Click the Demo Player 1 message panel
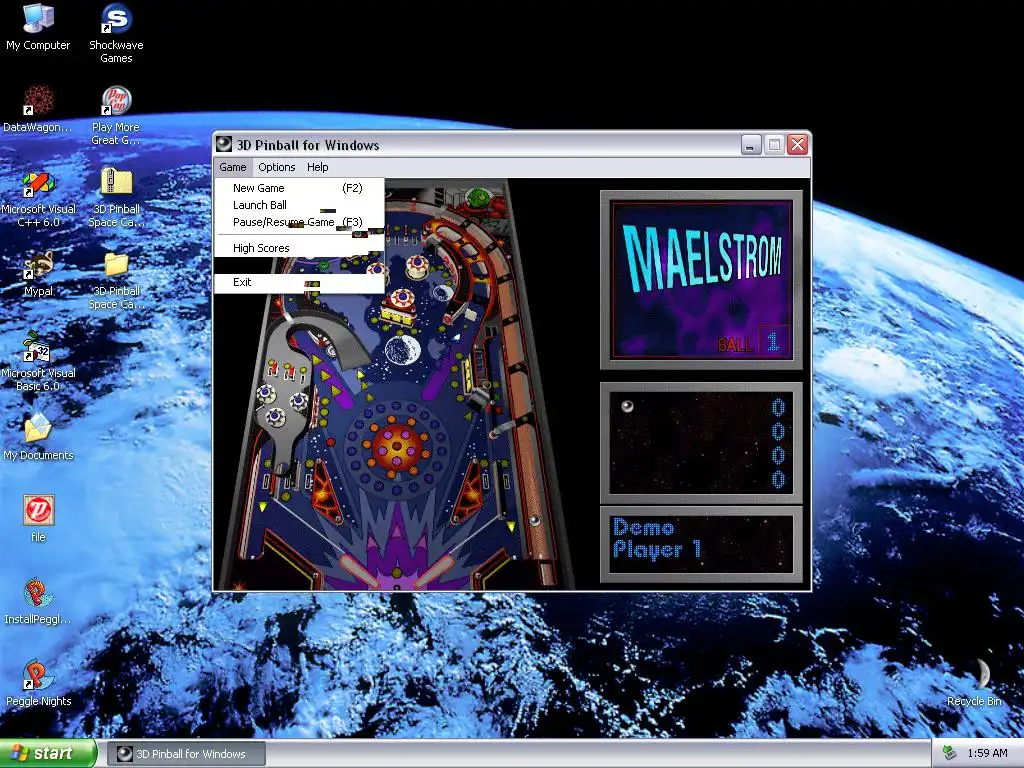This screenshot has width=1024, height=768. coord(701,544)
